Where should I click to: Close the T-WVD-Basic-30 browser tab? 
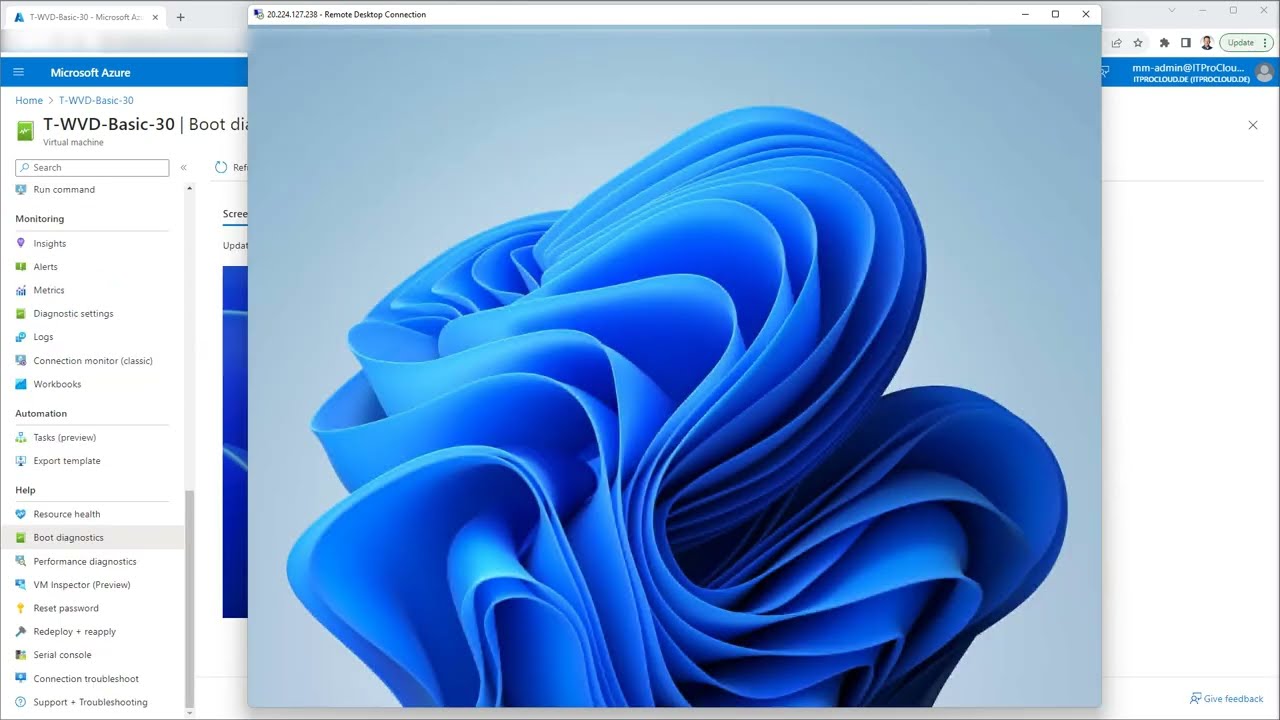click(x=155, y=17)
